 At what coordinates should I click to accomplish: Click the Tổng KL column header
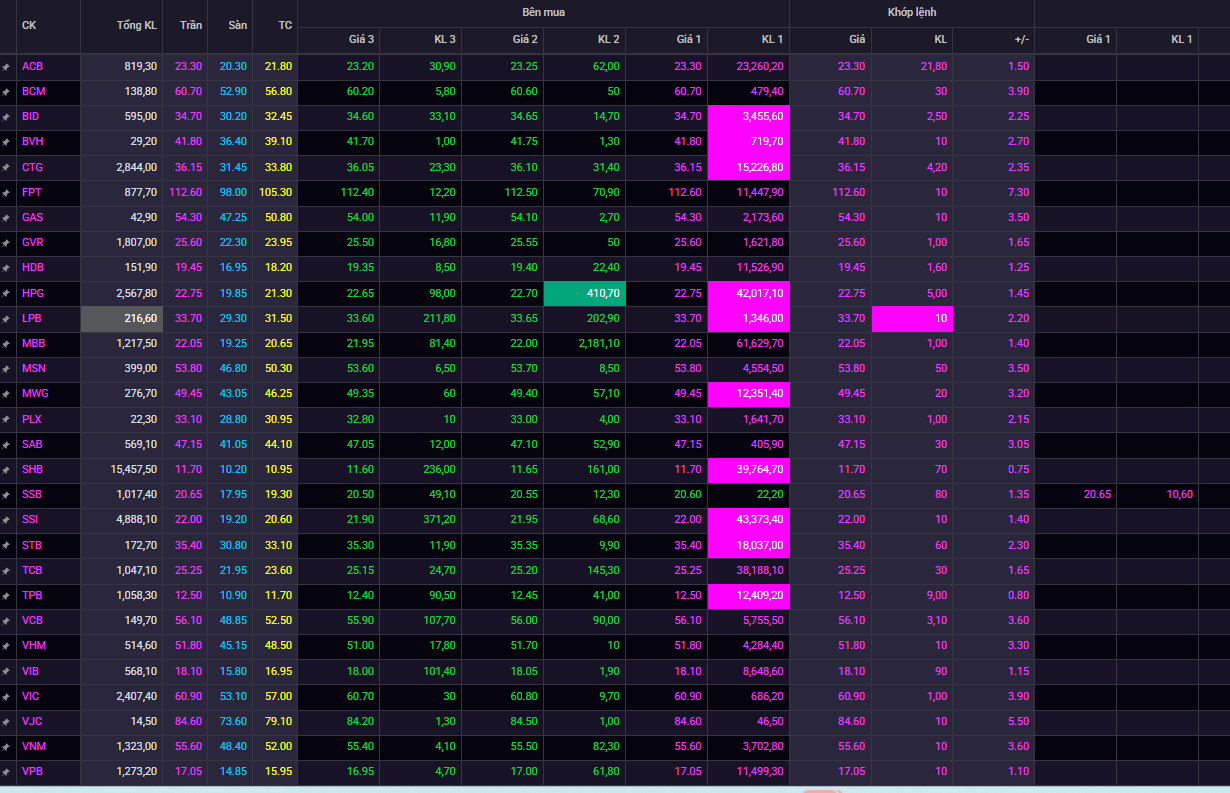(x=137, y=26)
